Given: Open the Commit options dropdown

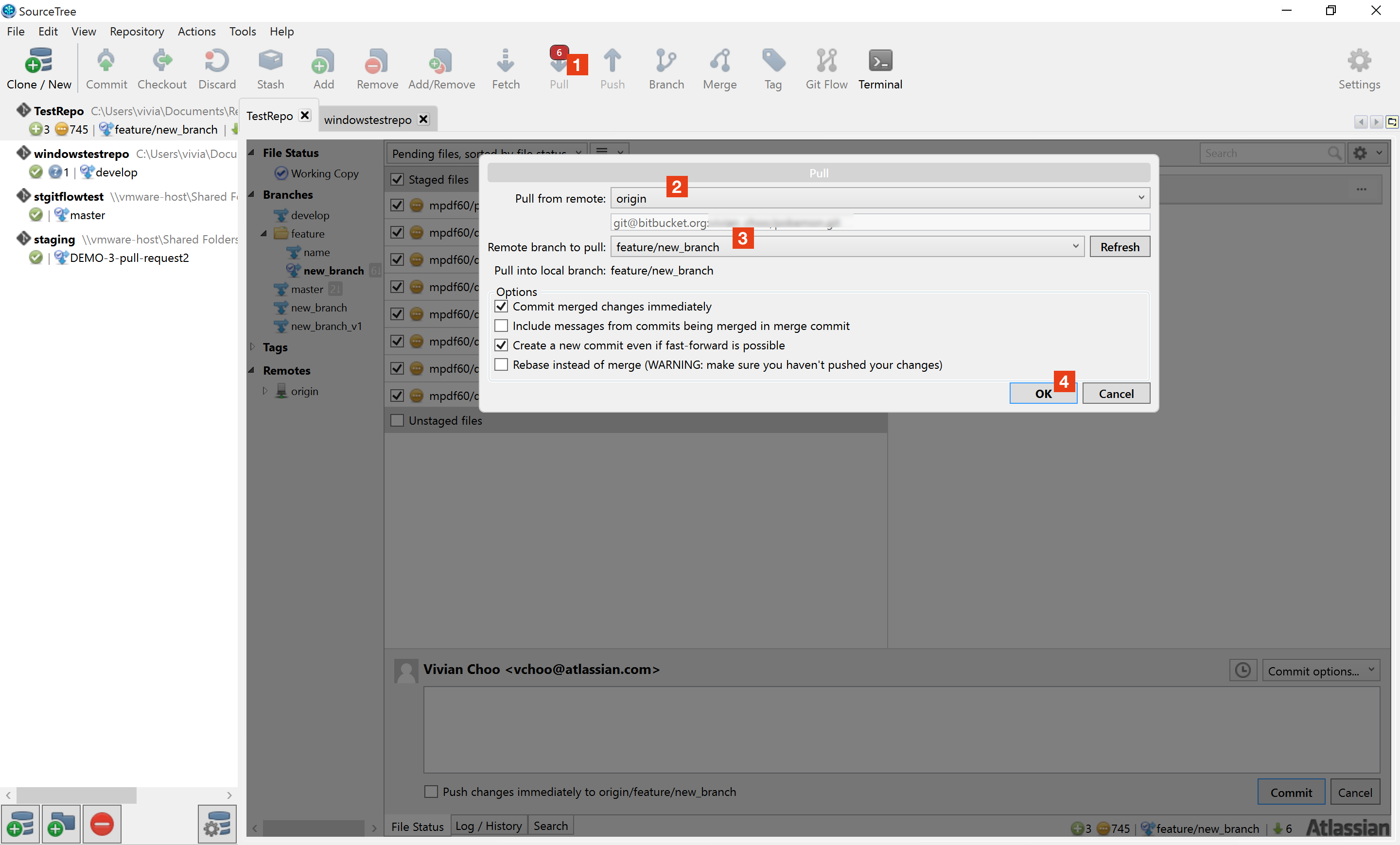Looking at the screenshot, I should coord(1321,671).
